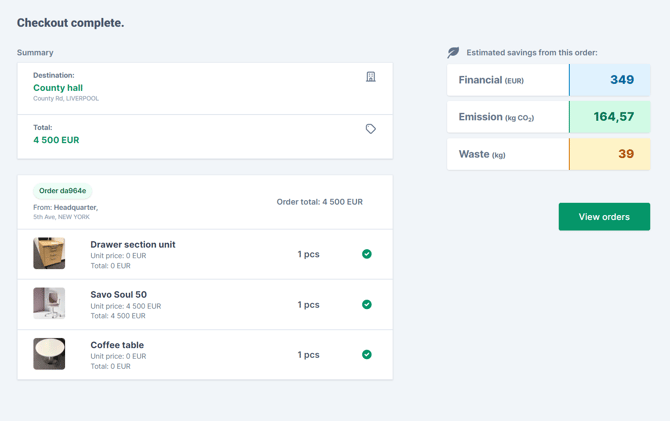Click the price tag icon beside Total

click(x=371, y=129)
